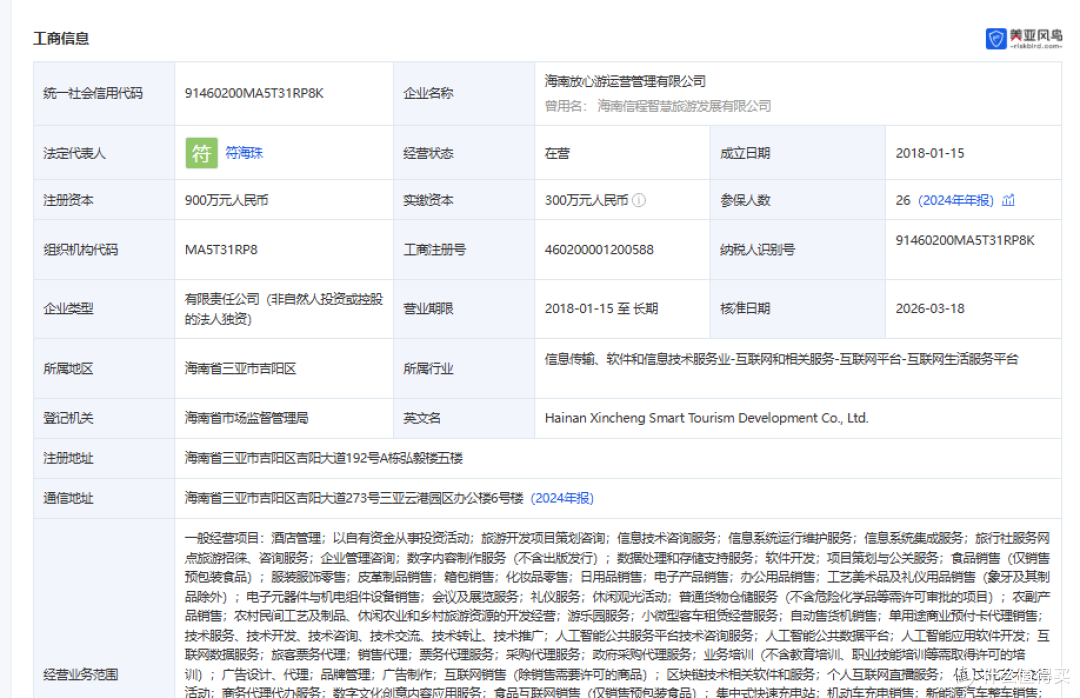Click the 实缴资本 label cell
The image size is (1080, 698).
(464, 201)
